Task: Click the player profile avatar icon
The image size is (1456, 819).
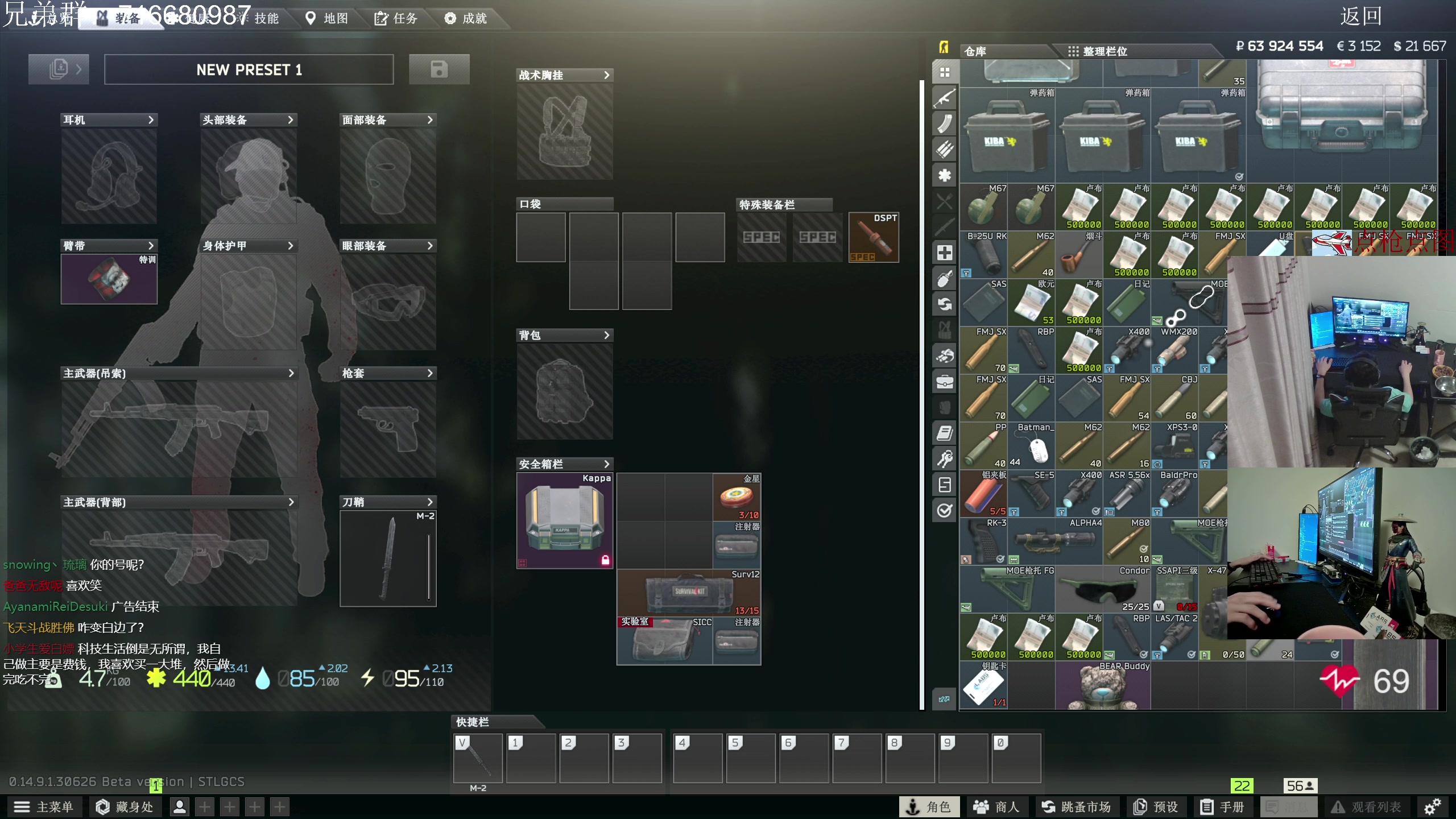Action: coord(180,806)
